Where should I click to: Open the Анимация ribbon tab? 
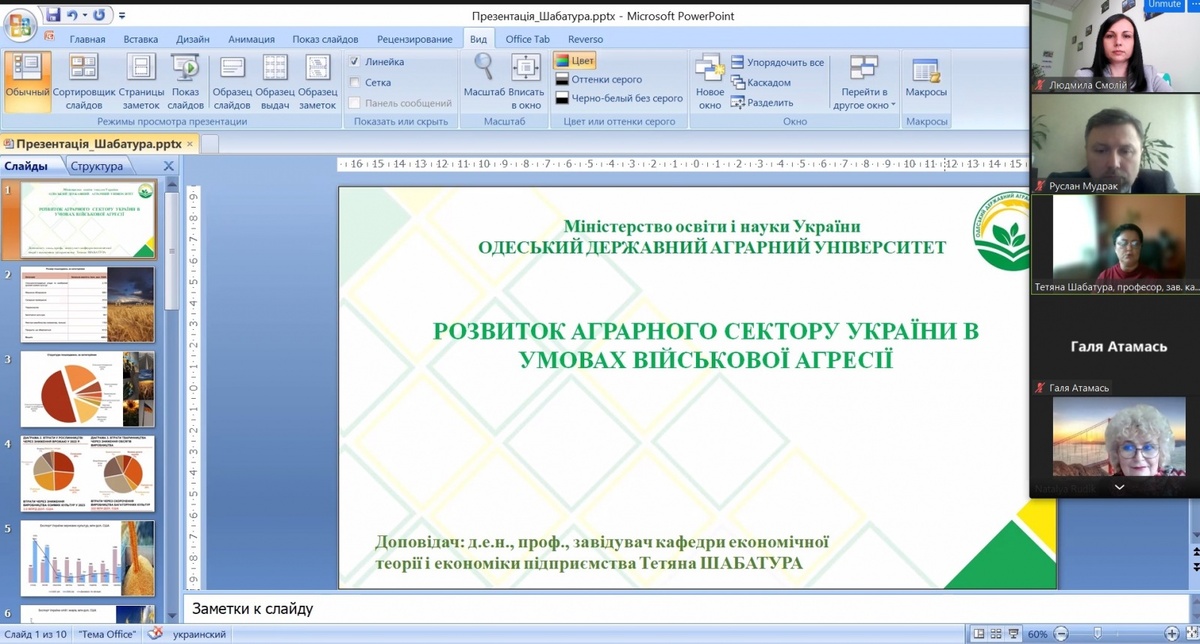[252, 39]
